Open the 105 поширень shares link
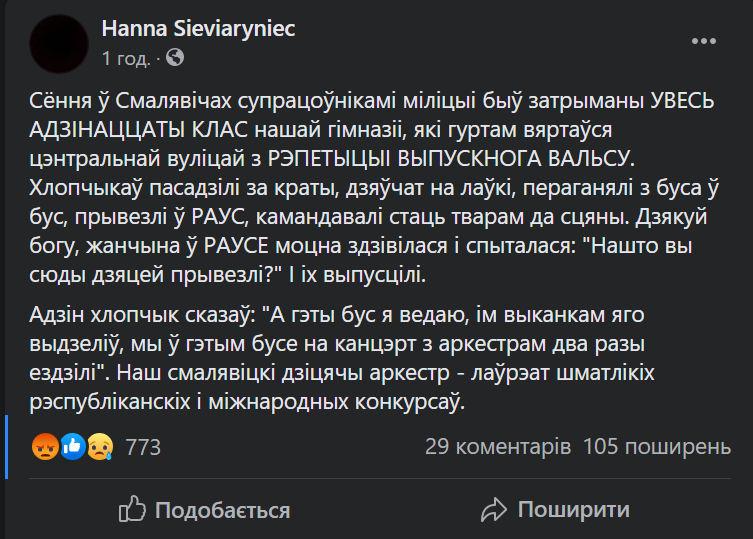Screen dimensions: 753x539 click(x=657, y=447)
